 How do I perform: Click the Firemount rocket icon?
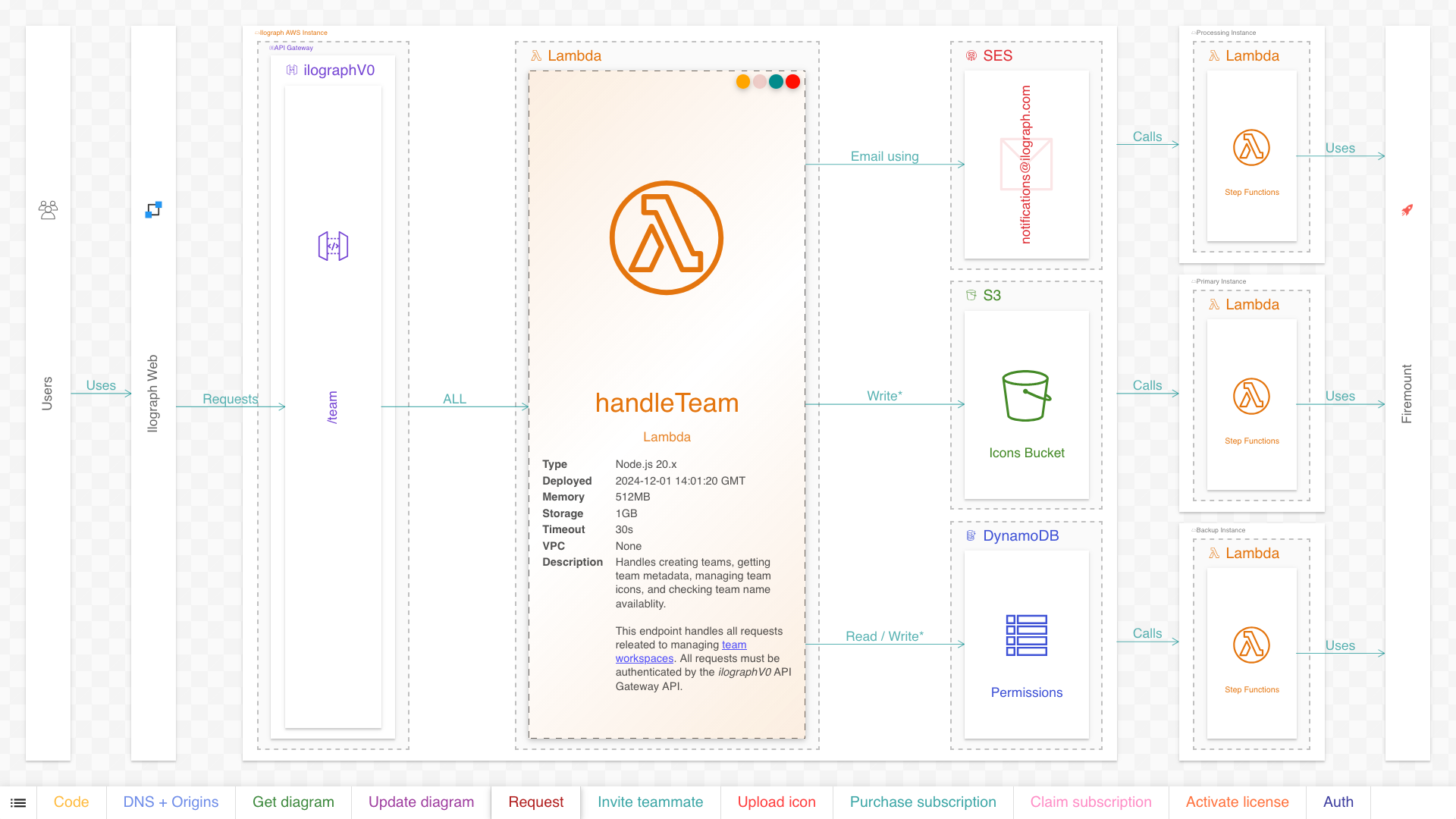point(1407,210)
